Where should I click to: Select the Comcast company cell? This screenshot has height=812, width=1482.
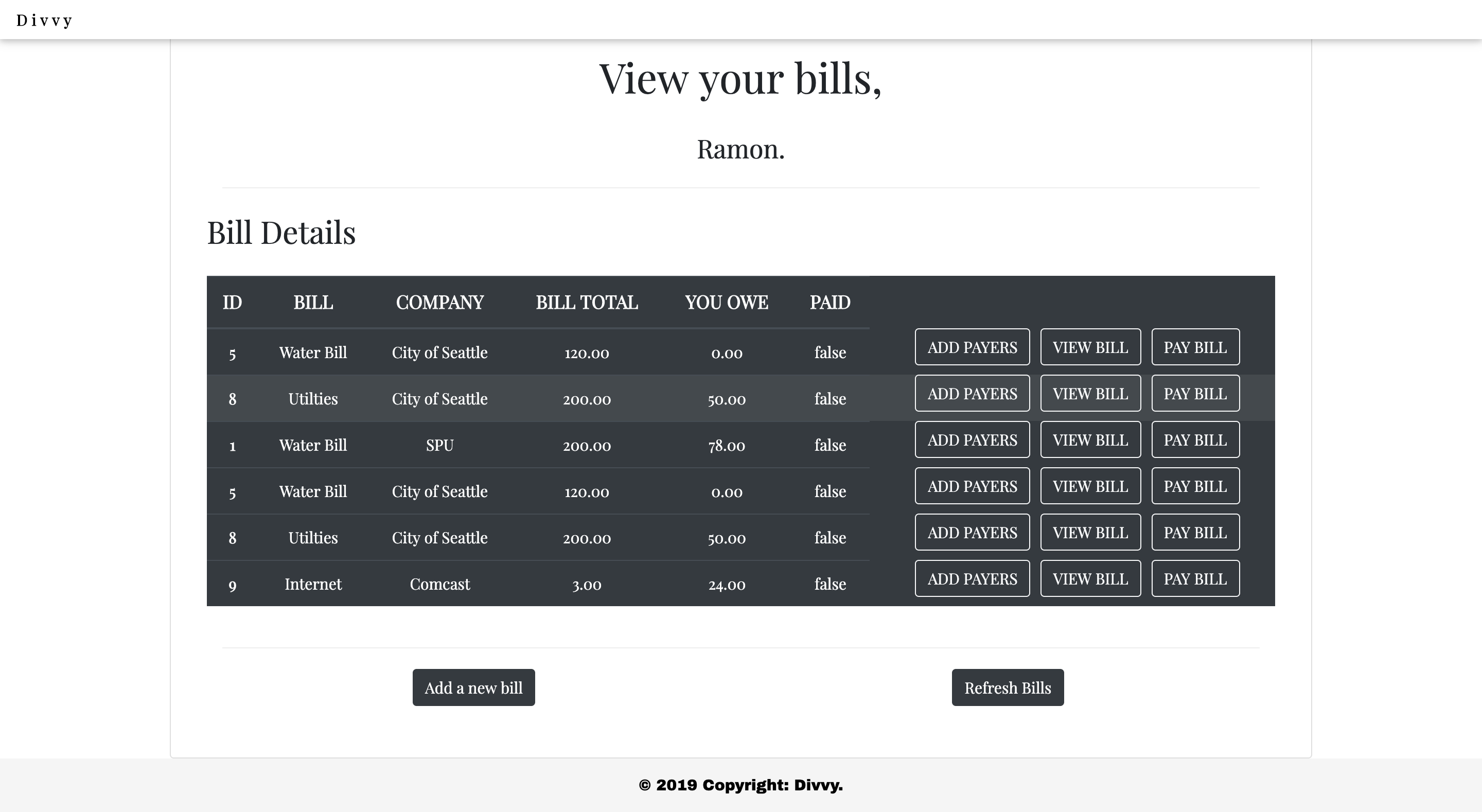click(x=439, y=584)
